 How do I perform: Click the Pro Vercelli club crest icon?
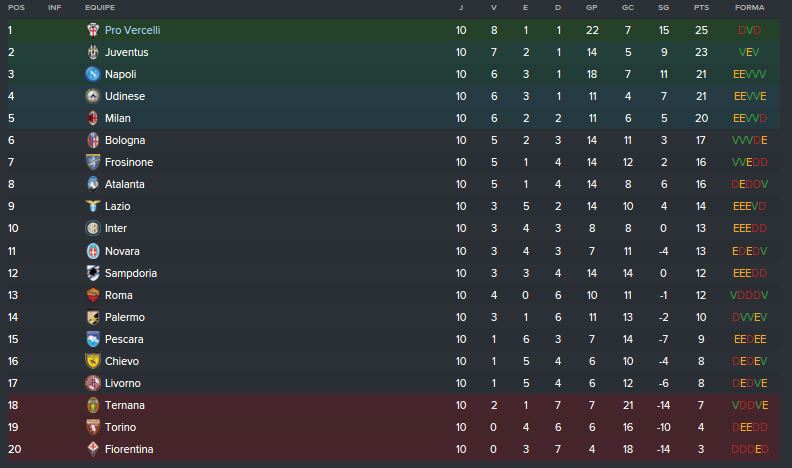pyautogui.click(x=93, y=30)
